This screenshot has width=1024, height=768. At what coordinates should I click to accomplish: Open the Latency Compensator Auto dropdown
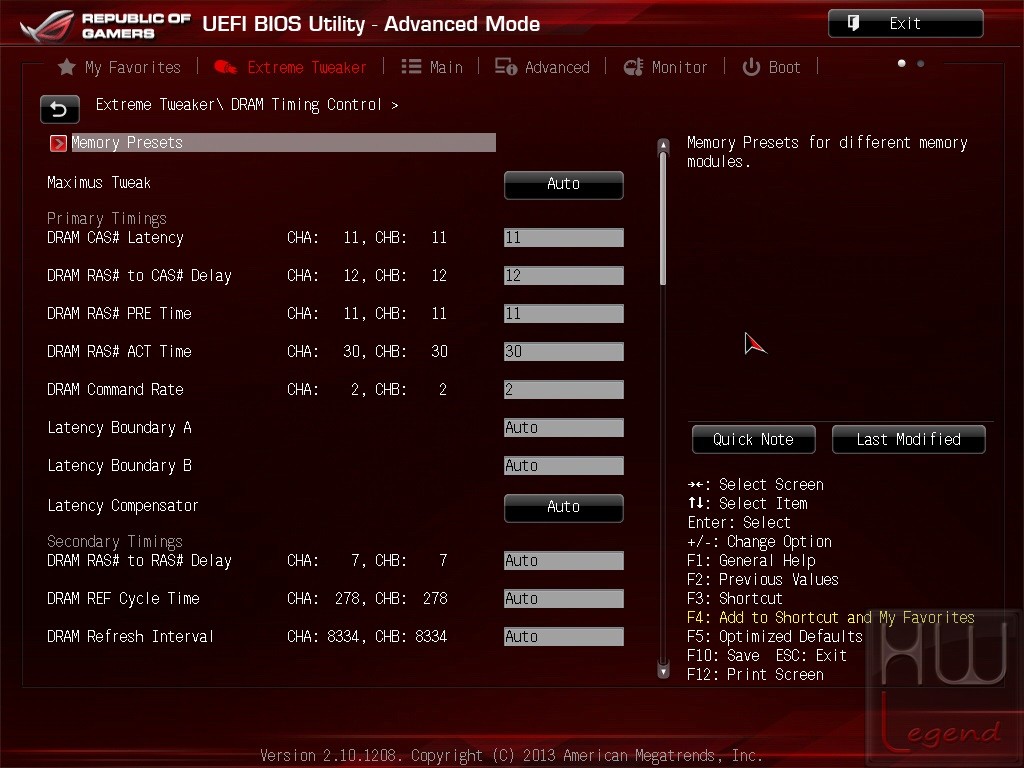point(564,507)
